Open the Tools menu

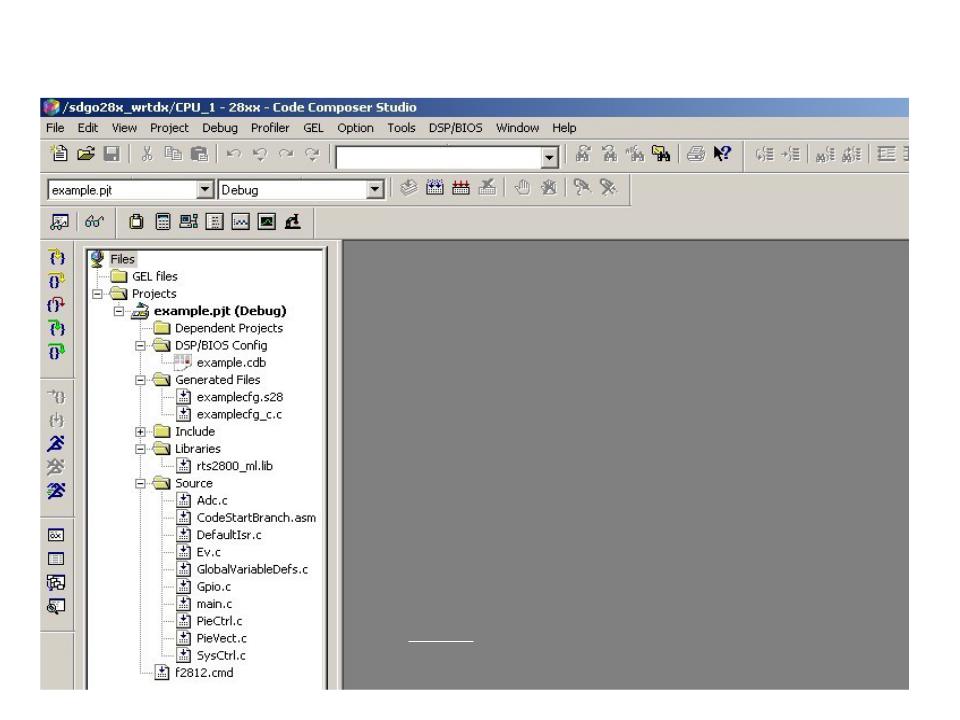pos(401,128)
